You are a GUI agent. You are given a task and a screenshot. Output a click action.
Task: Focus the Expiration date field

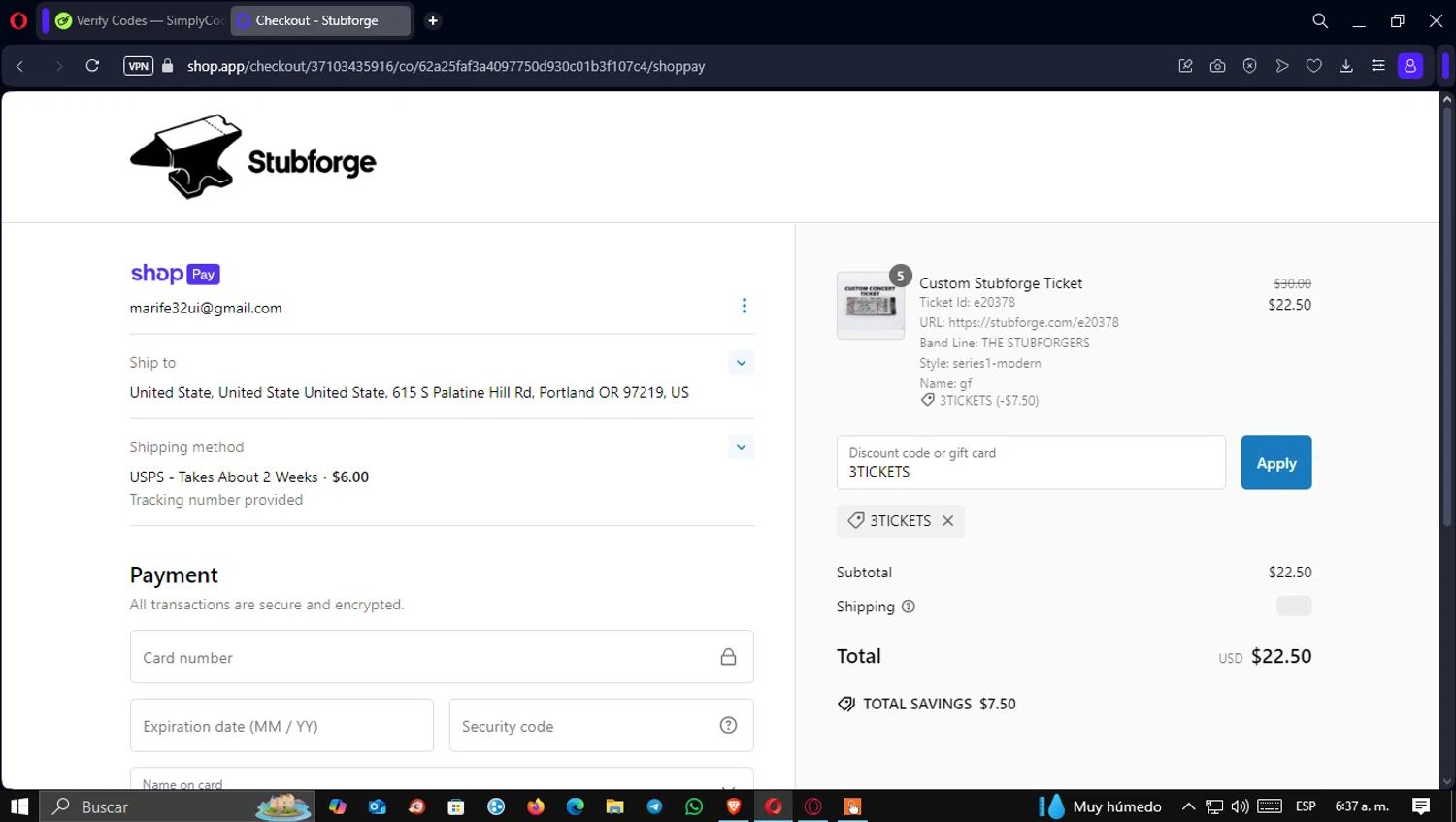[x=281, y=726]
